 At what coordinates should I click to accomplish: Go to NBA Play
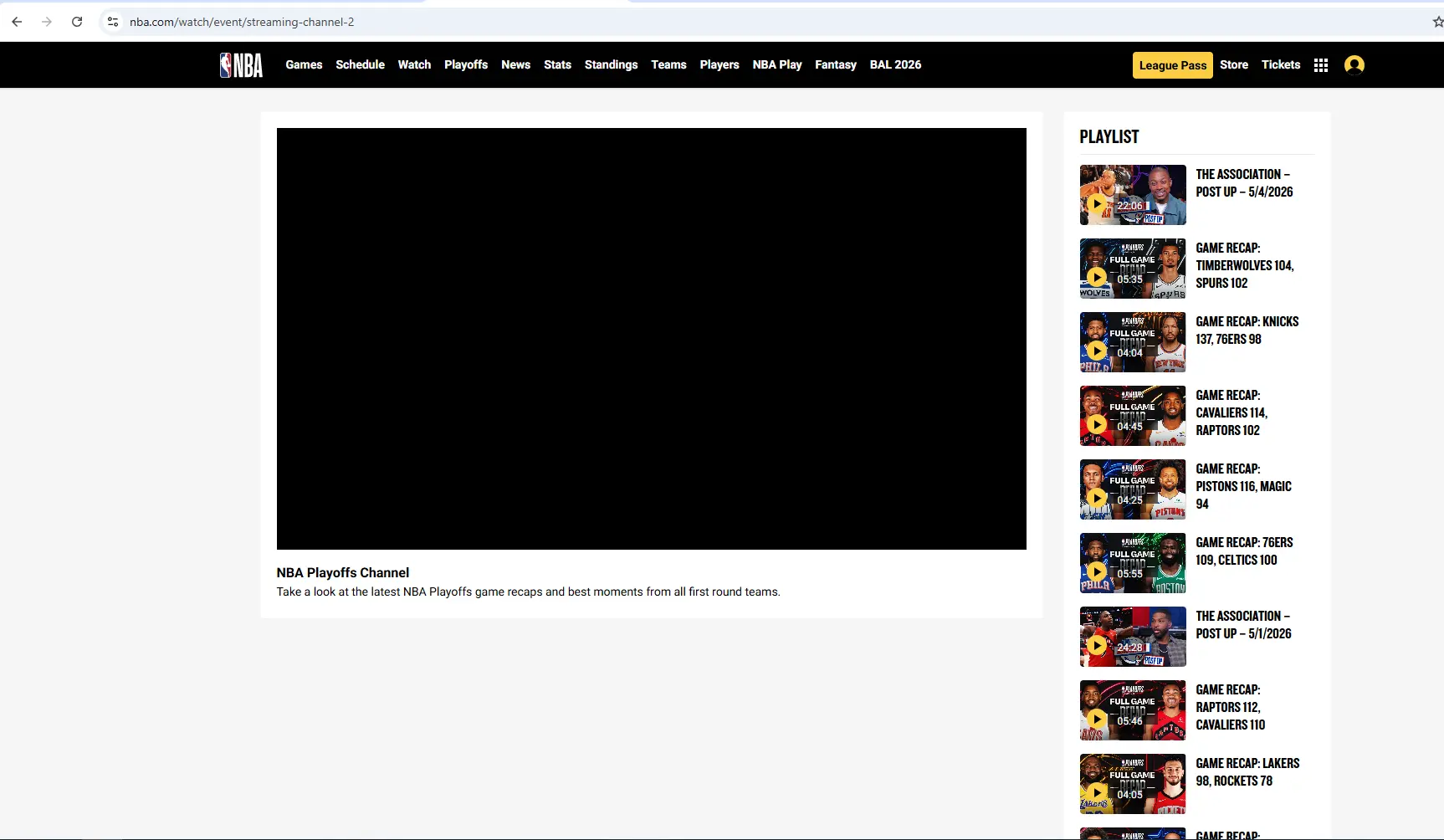[777, 64]
